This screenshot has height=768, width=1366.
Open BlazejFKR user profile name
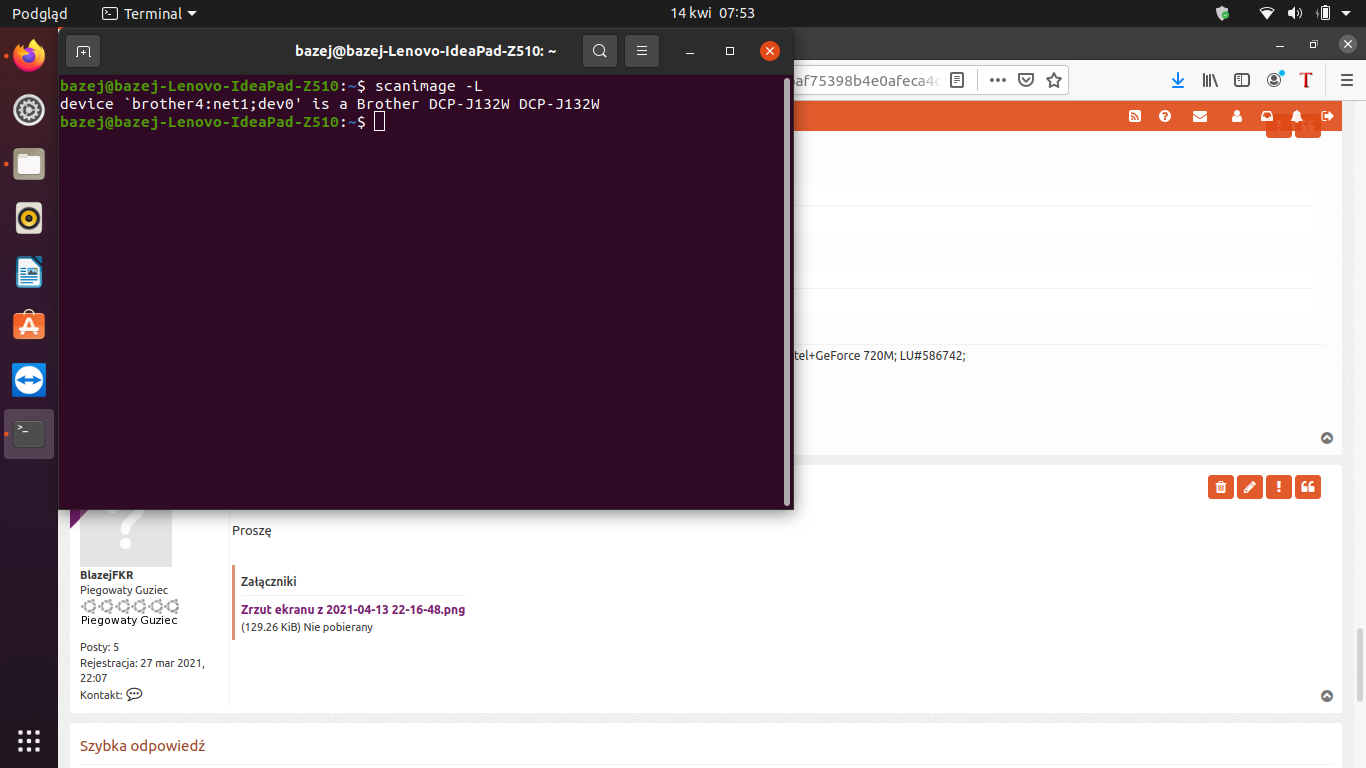pos(106,575)
